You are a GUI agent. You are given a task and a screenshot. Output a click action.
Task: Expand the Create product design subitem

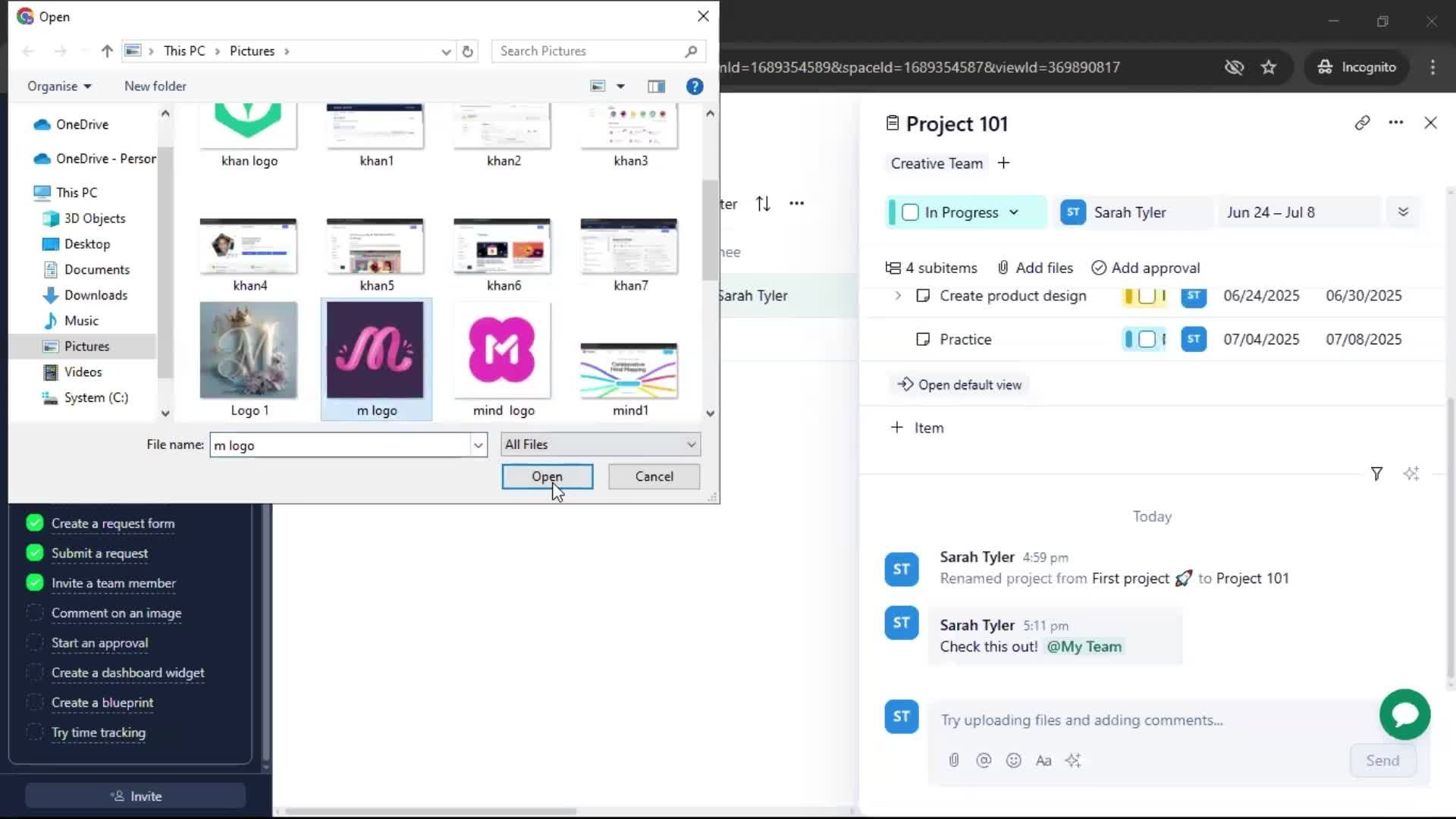(898, 296)
